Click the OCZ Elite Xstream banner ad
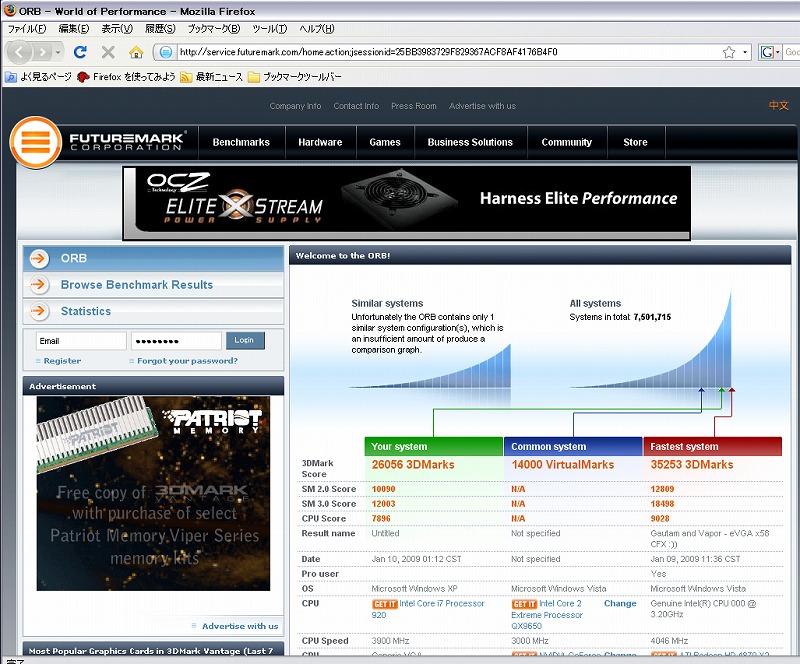800x664 pixels. point(407,203)
